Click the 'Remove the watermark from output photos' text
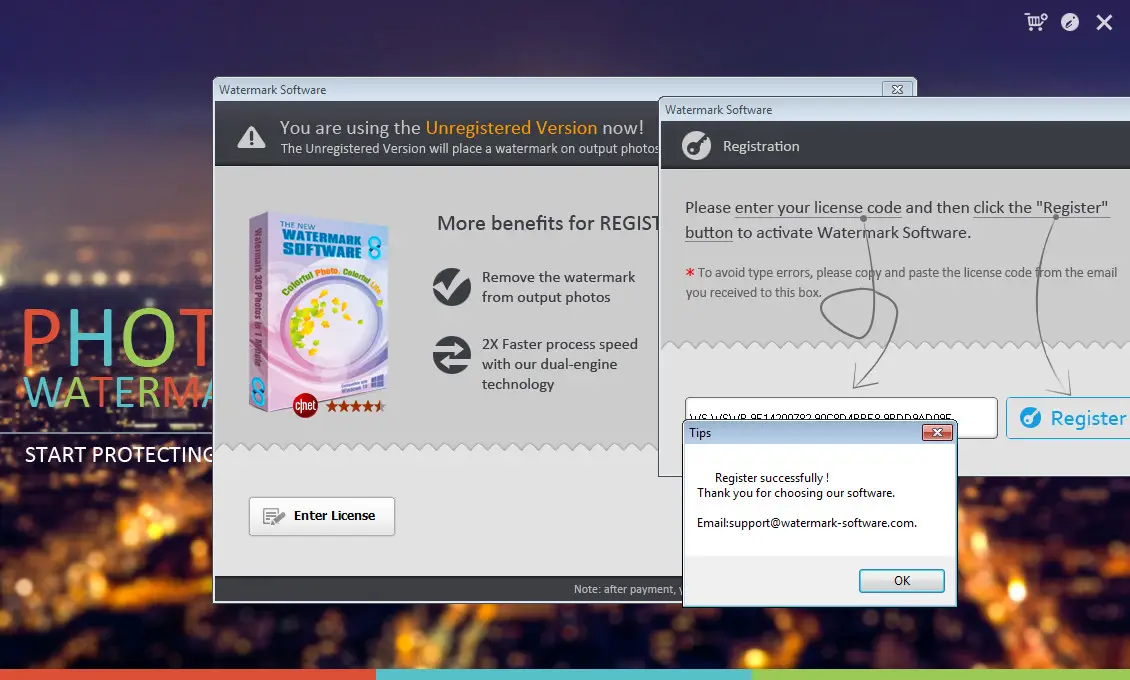 559,287
